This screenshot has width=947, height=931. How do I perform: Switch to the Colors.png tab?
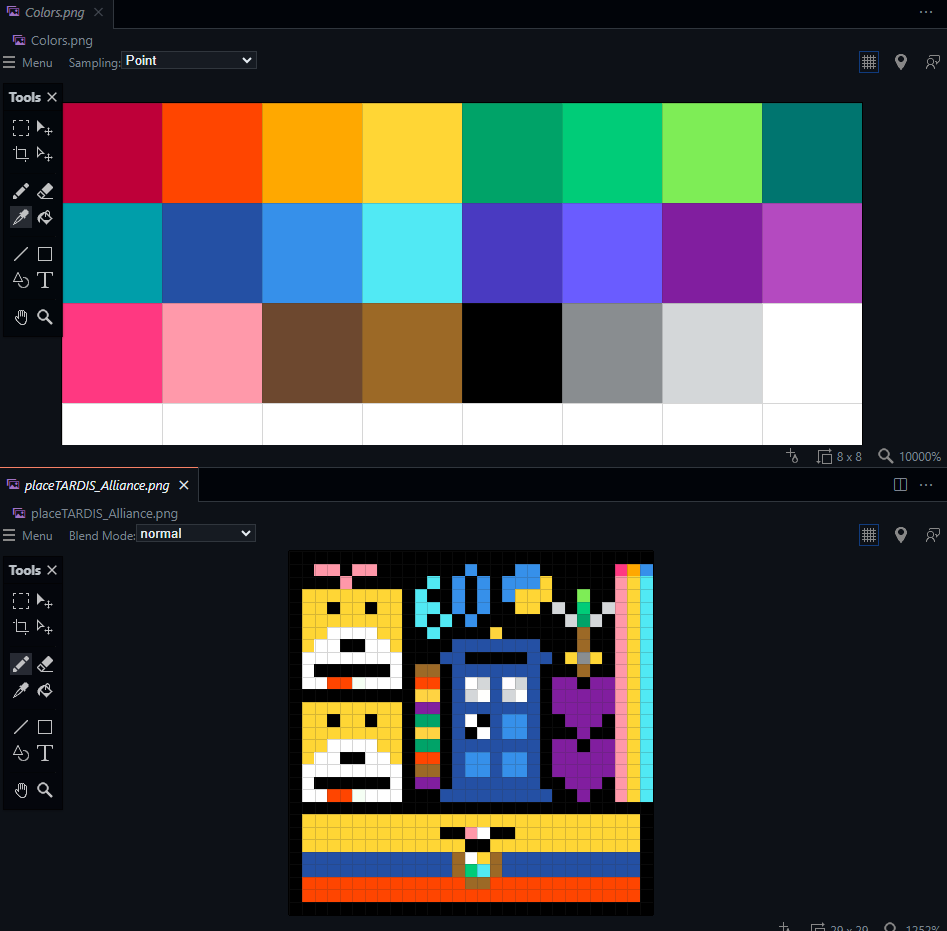[54, 13]
